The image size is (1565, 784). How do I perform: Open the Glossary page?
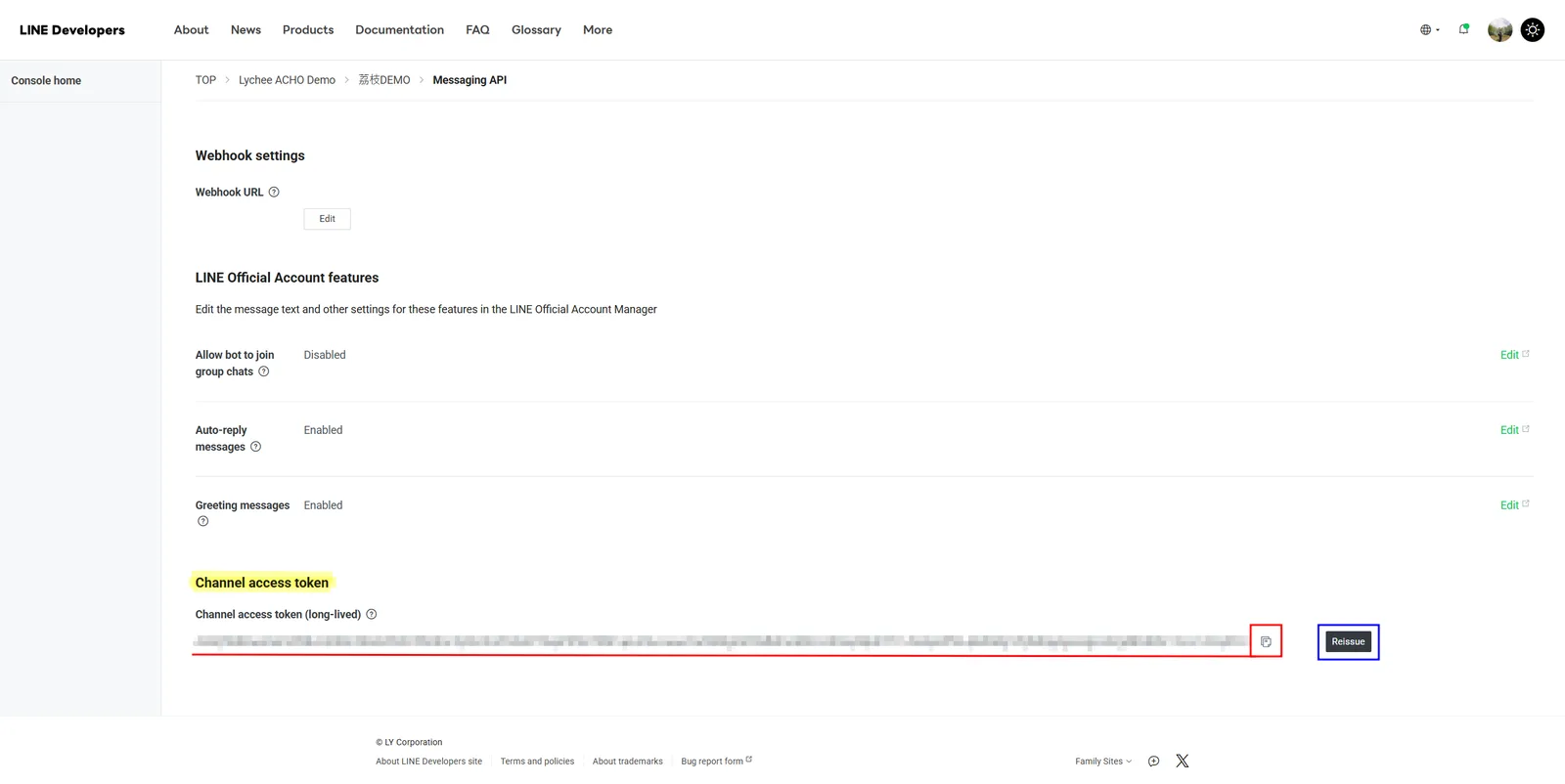click(536, 30)
